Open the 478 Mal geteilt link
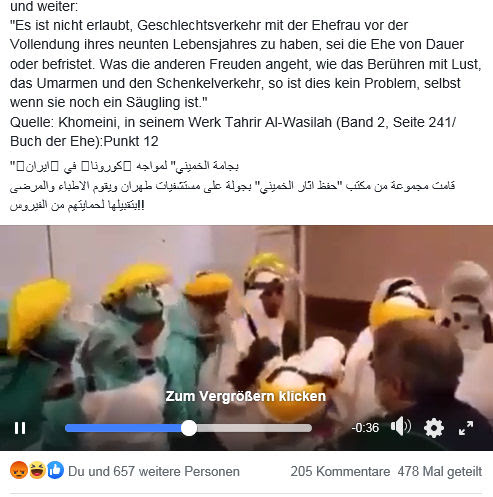Image resolution: width=493 pixels, height=497 pixels. tap(440, 471)
